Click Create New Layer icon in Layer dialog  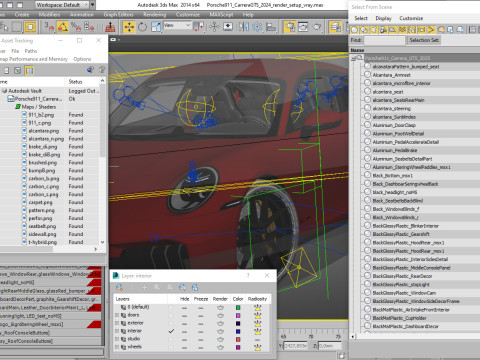click(120, 287)
